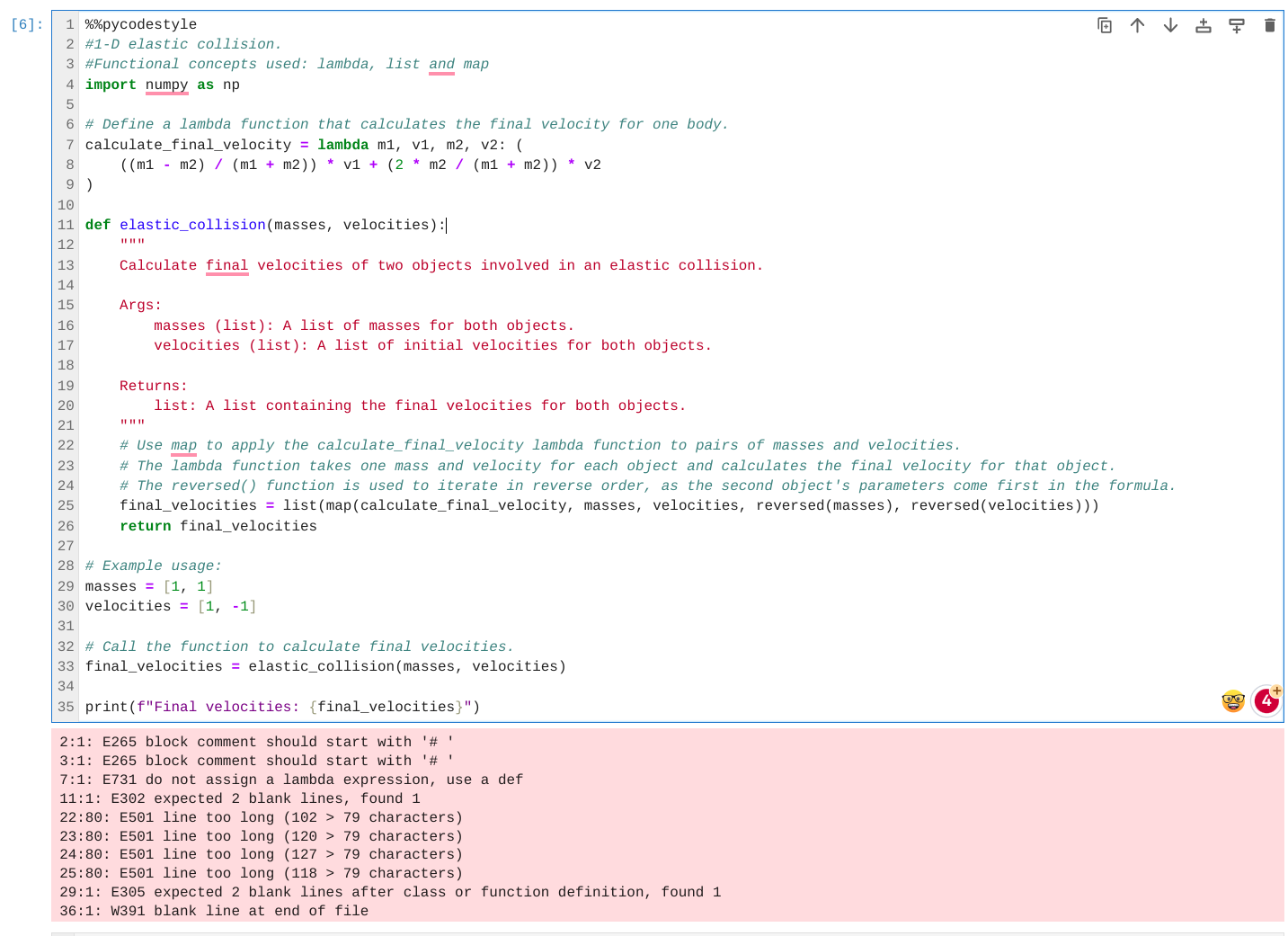This screenshot has width=1288, height=936.
Task: Click the W391 blank line warning
Action: tap(213, 911)
